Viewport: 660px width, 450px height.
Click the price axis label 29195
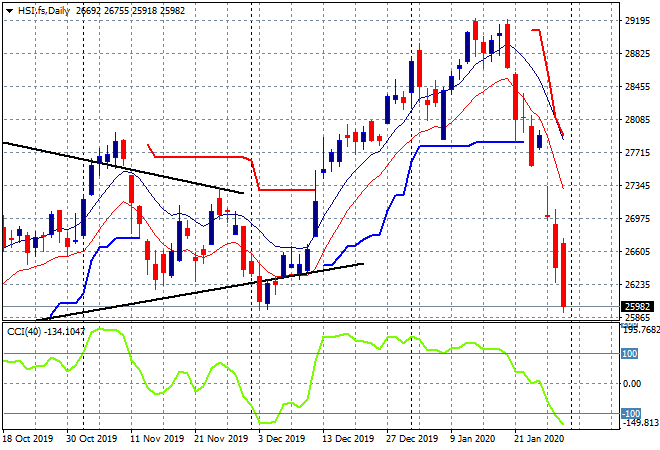[637, 21]
